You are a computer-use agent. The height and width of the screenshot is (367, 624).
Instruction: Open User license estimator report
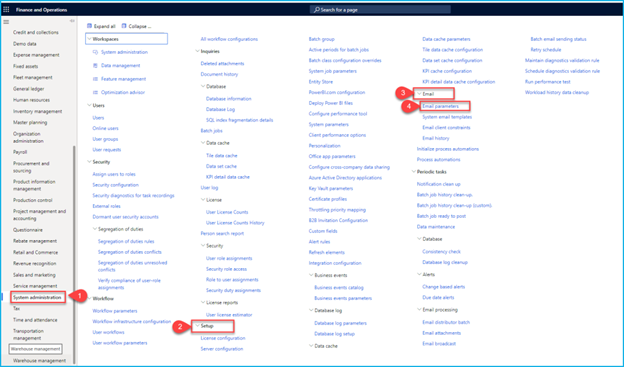point(229,314)
